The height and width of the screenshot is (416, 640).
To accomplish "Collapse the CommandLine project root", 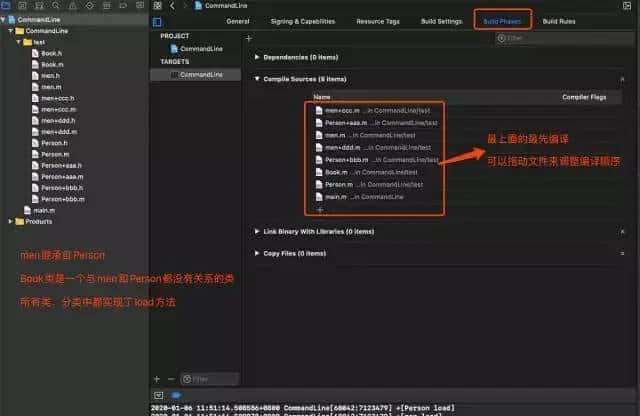I will (3, 20).
